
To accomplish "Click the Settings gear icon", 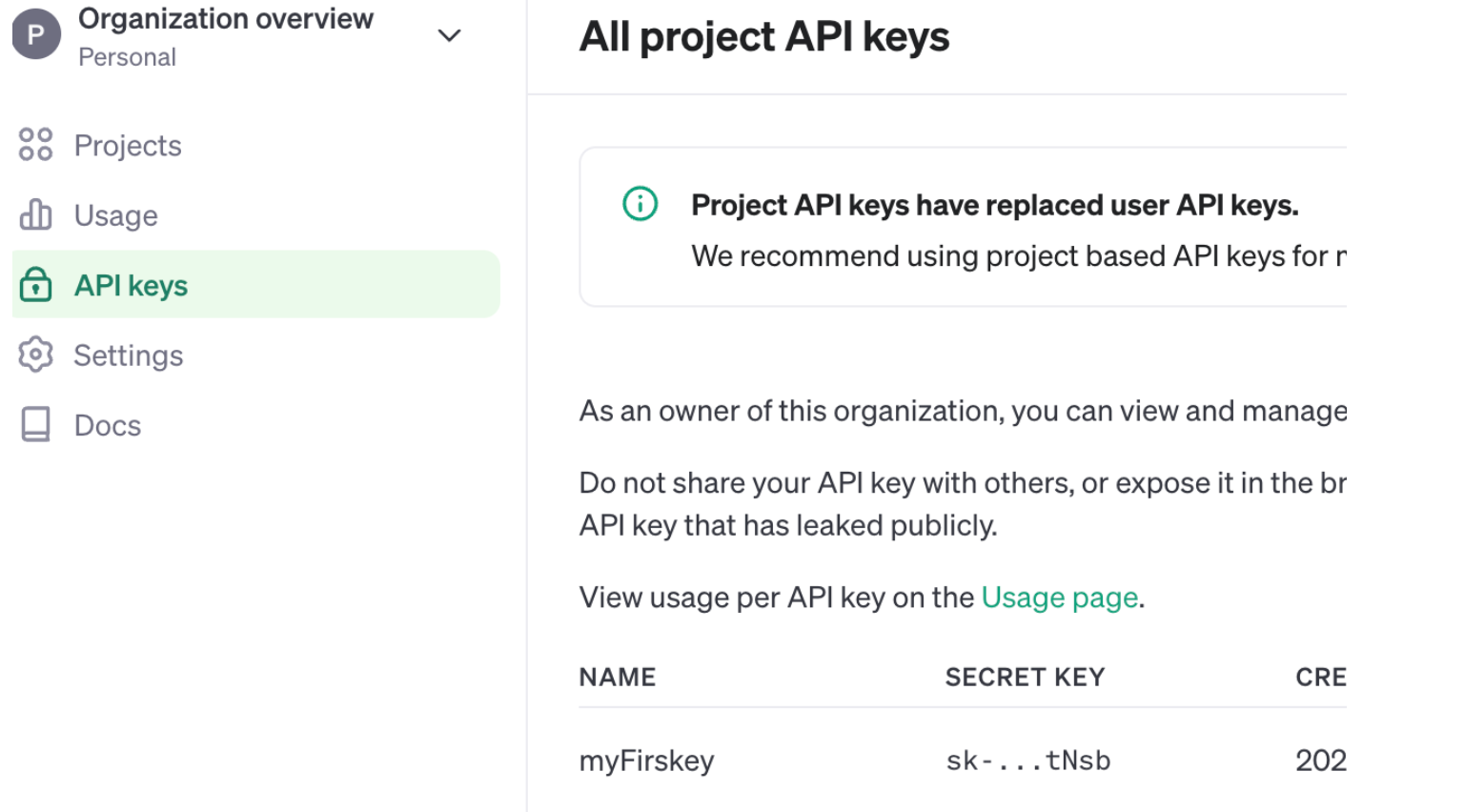I will [x=35, y=355].
